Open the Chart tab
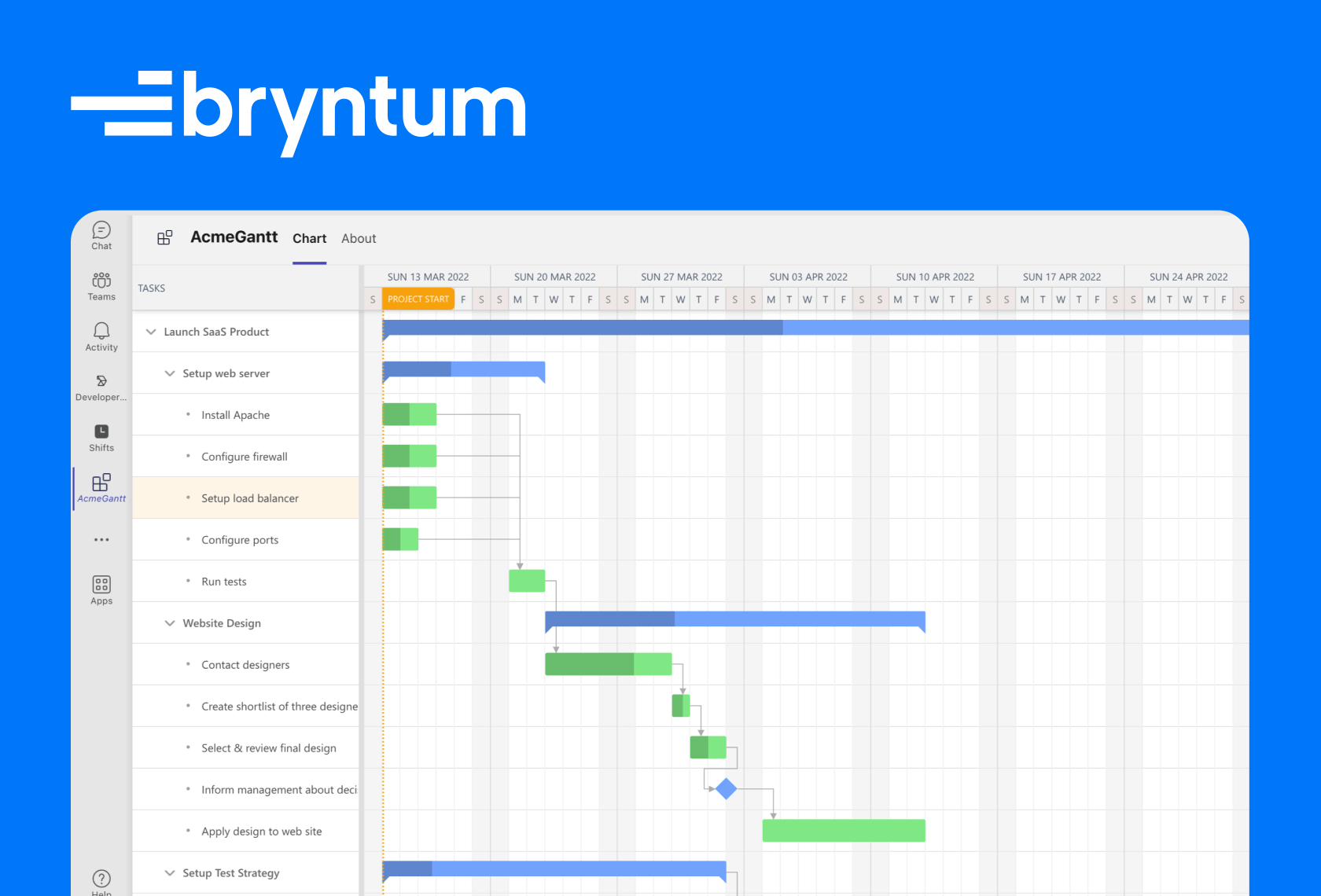The height and width of the screenshot is (896, 1321). pyautogui.click(x=309, y=238)
